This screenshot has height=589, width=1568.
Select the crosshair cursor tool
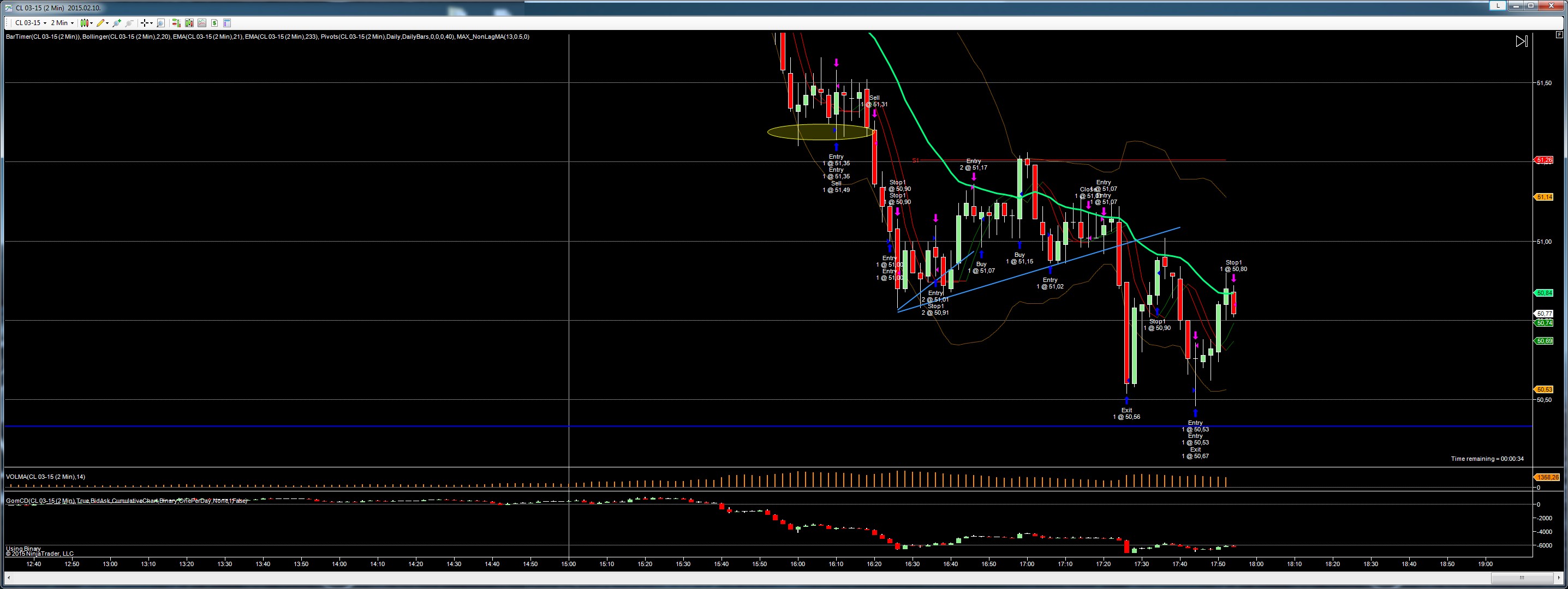pos(144,23)
